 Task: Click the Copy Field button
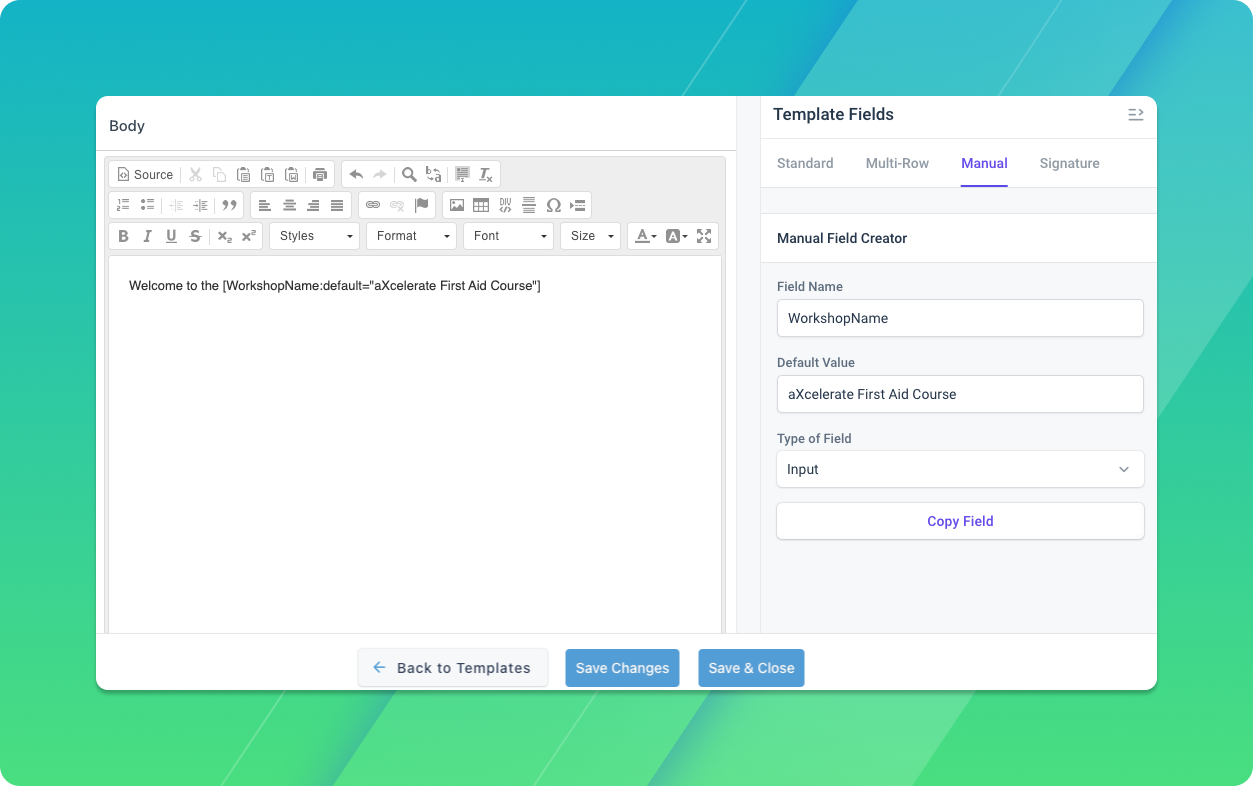pos(960,521)
